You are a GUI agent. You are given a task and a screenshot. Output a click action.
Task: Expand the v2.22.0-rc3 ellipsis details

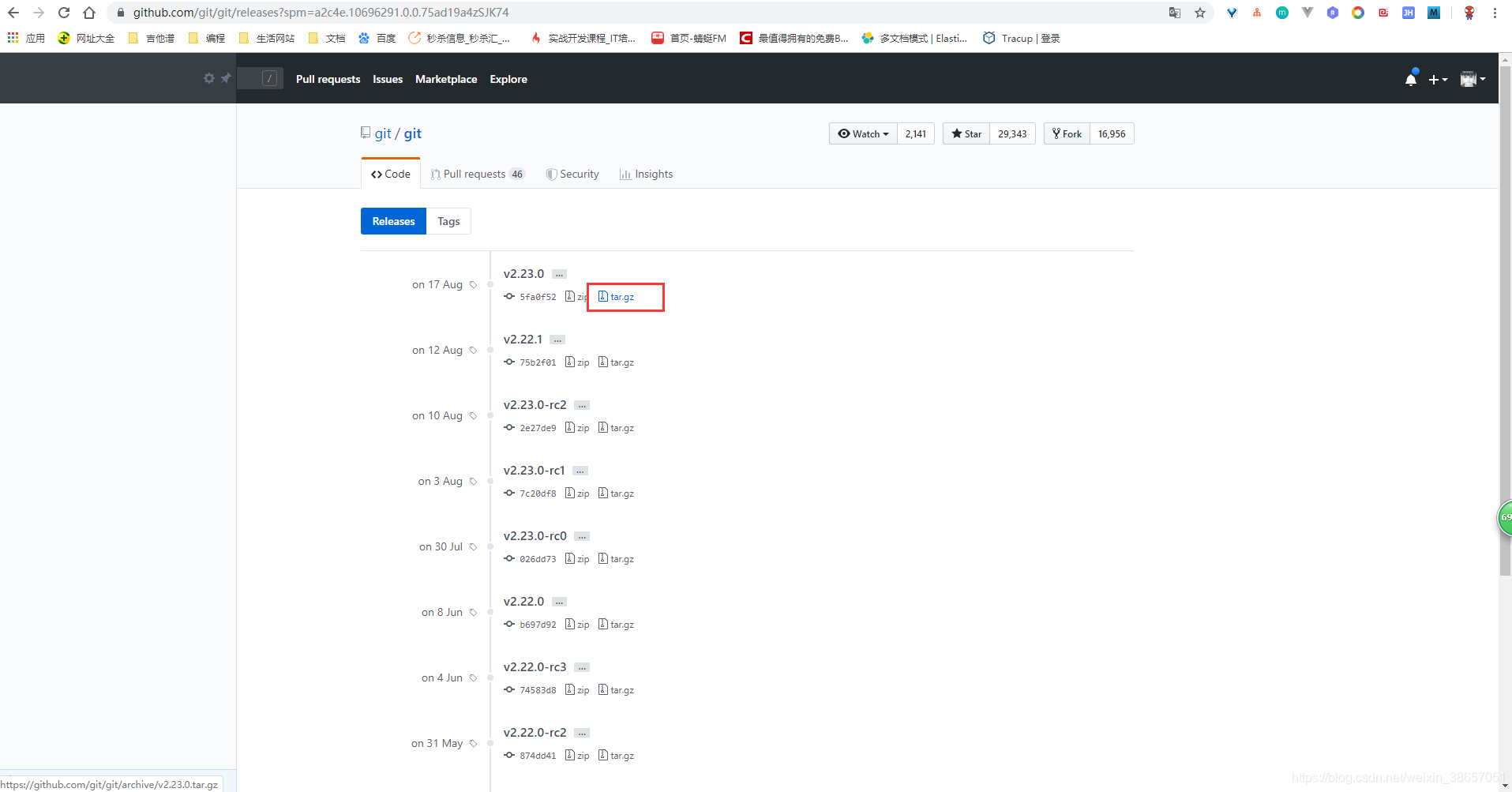pos(582,667)
